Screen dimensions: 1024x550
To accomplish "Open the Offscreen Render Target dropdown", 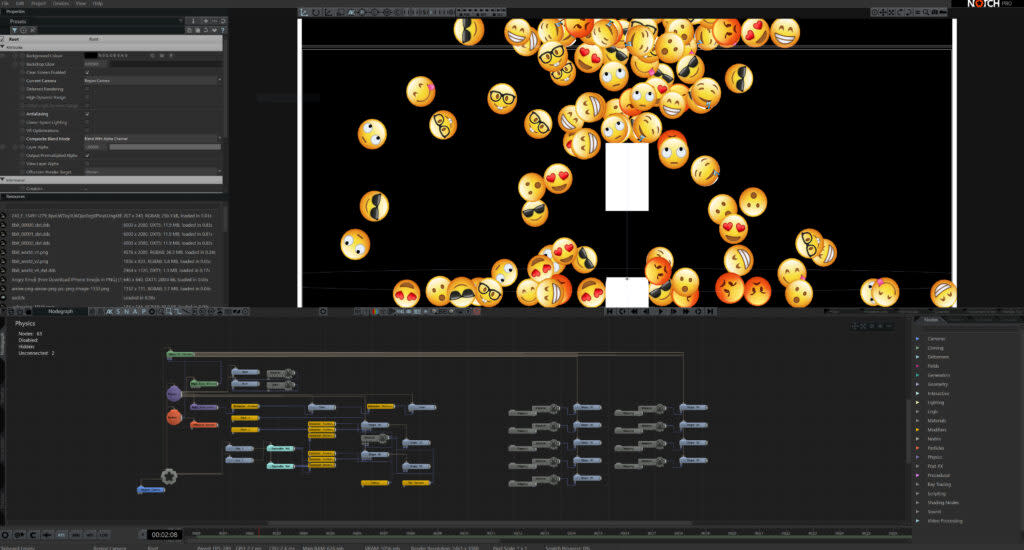I will [x=153, y=172].
